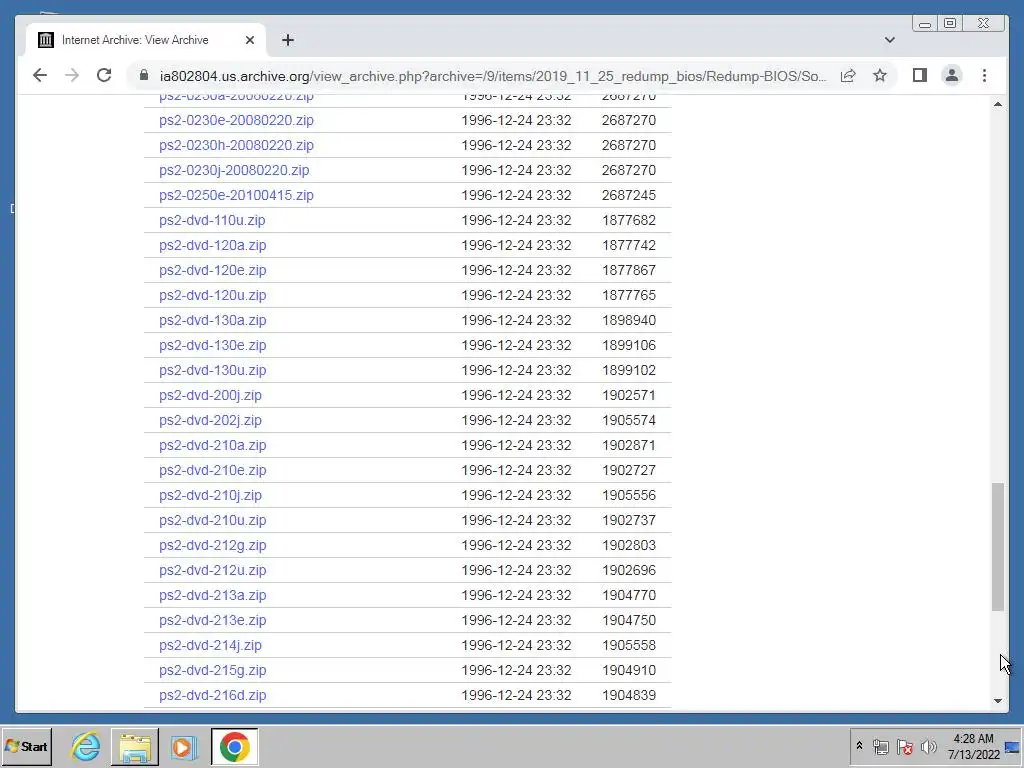Open ps2-dvd-210a.zip link
The width and height of the screenshot is (1024, 768).
212,445
